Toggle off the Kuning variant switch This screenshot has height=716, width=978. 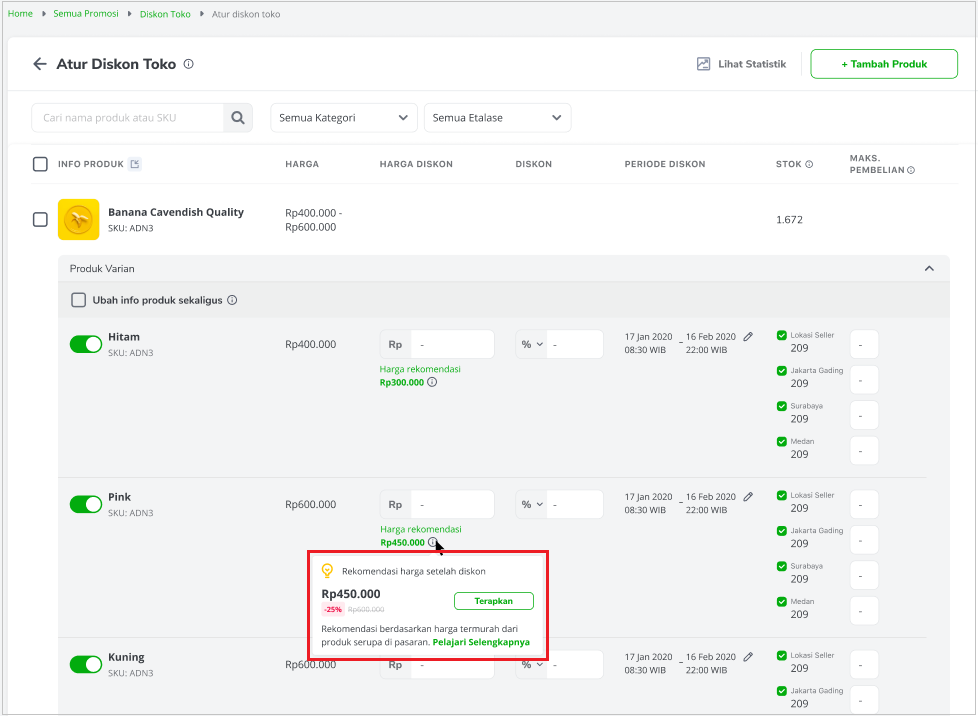[x=85, y=664]
